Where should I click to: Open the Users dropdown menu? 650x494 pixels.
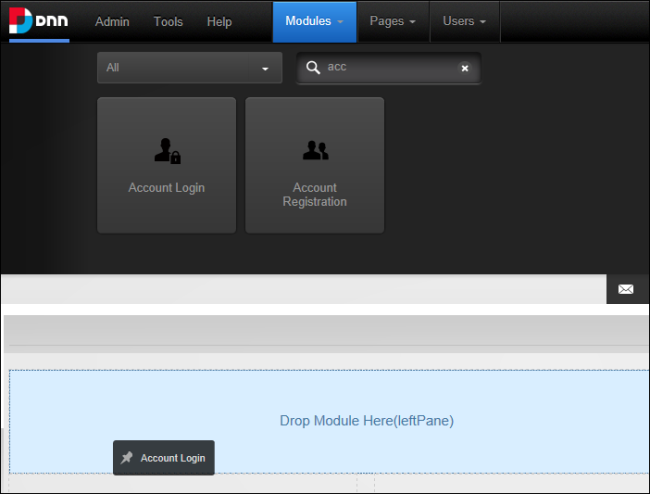[x=464, y=22]
